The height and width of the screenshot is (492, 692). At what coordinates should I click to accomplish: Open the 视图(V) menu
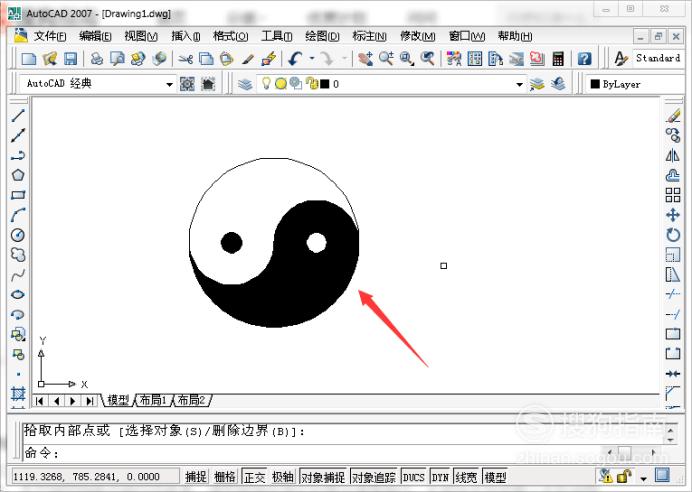pos(141,36)
